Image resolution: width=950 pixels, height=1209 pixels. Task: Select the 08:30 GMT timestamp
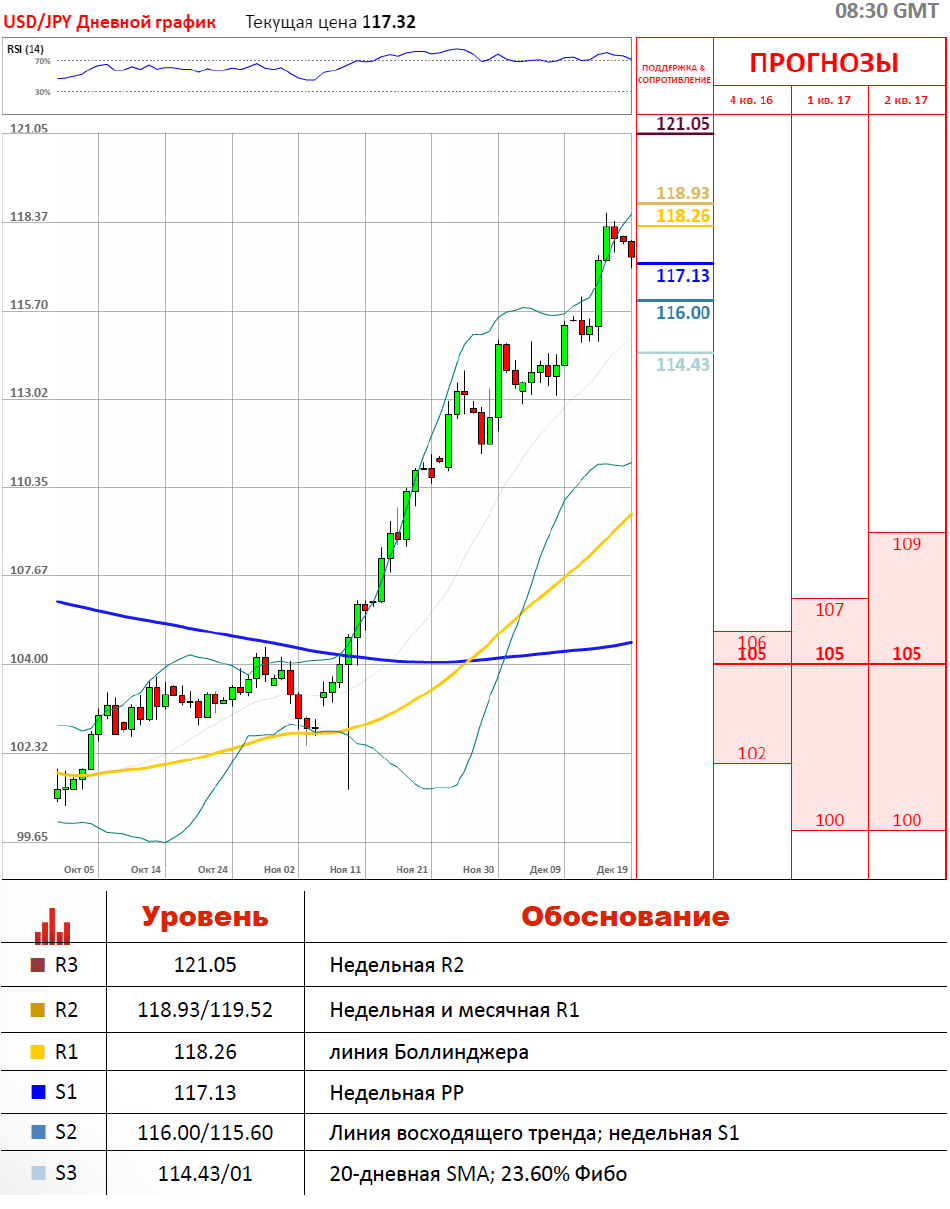pyautogui.click(x=886, y=11)
